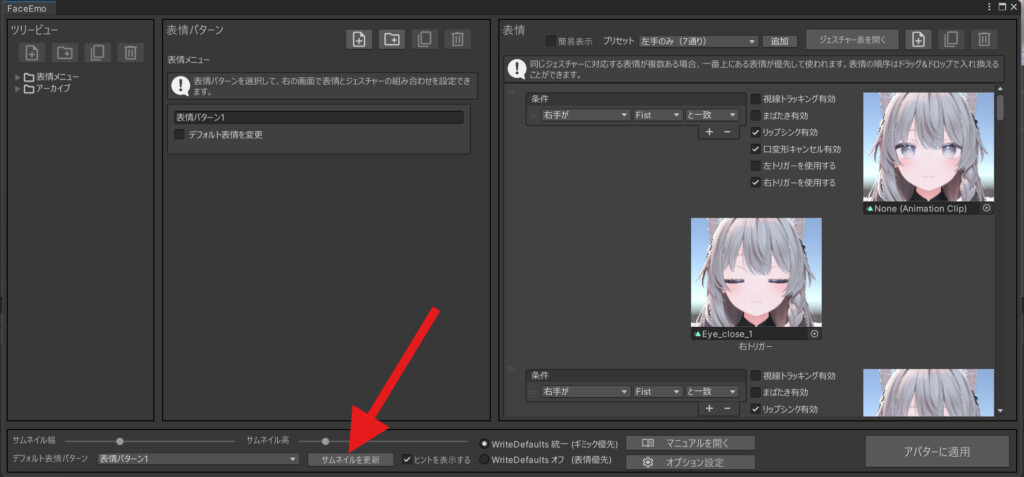Enable まばたき有効 in the top expression
1024x477 pixels.
point(755,116)
